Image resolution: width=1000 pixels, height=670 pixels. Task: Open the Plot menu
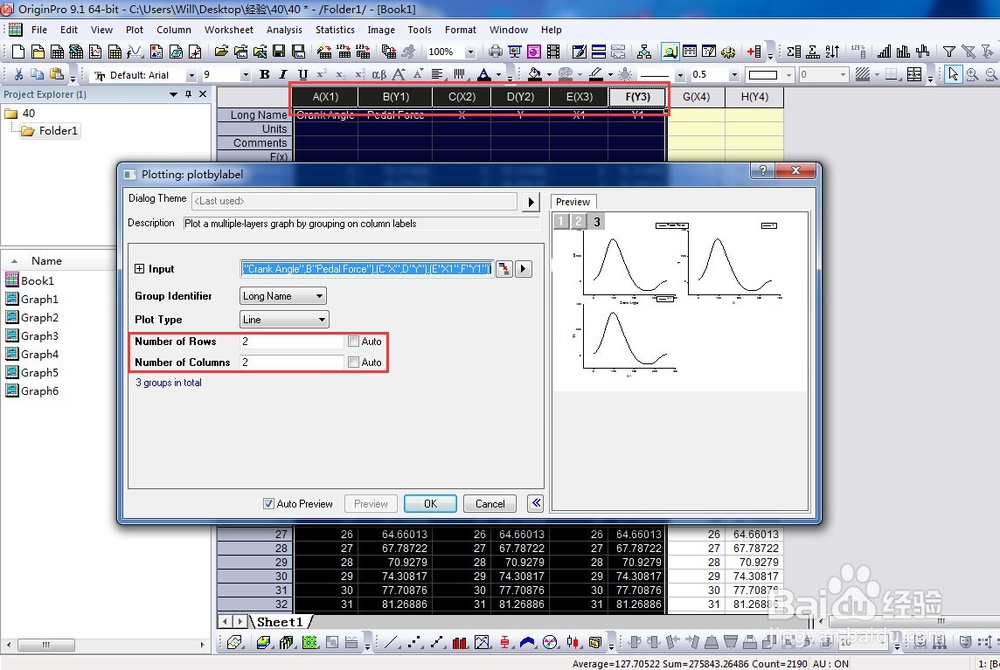(x=135, y=29)
